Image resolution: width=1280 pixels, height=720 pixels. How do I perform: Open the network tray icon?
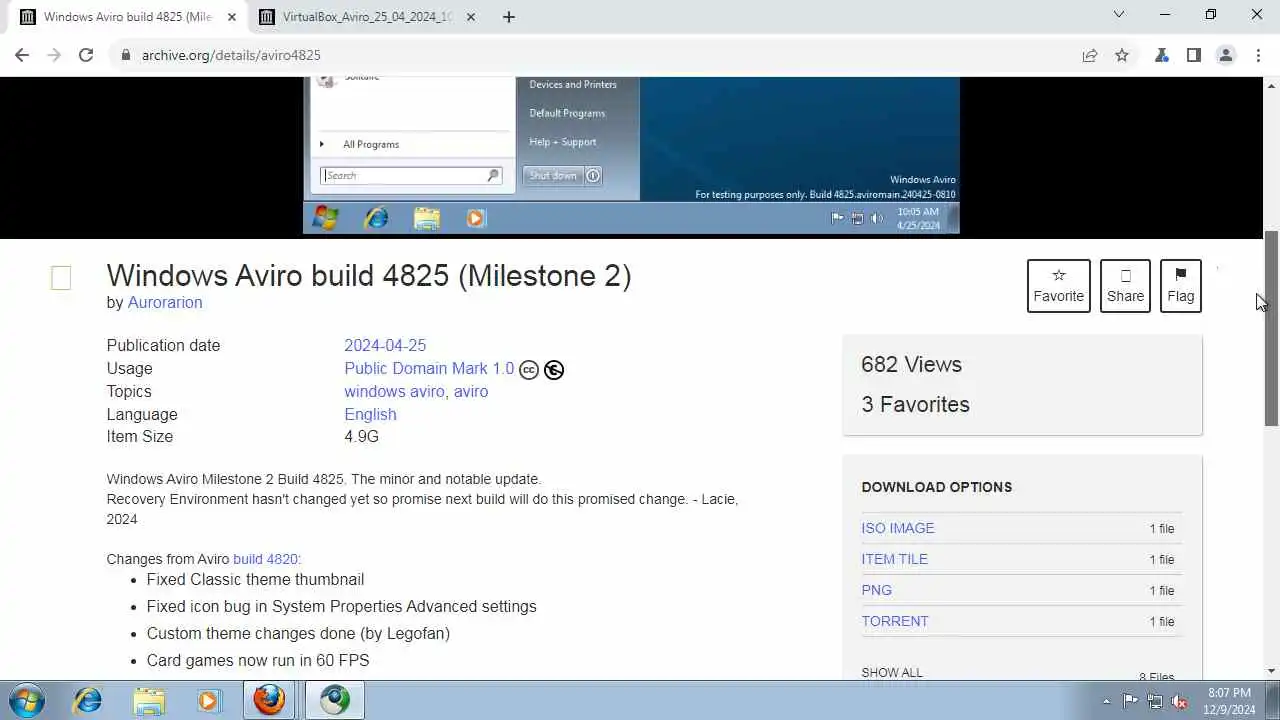point(1155,701)
